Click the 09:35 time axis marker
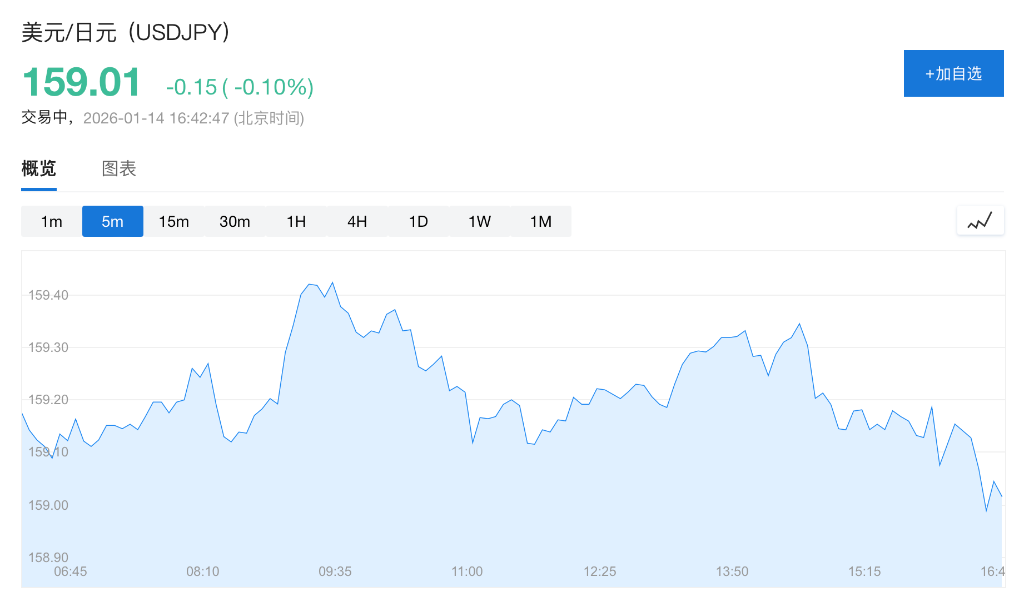This screenshot has height=600, width=1024. point(335,572)
